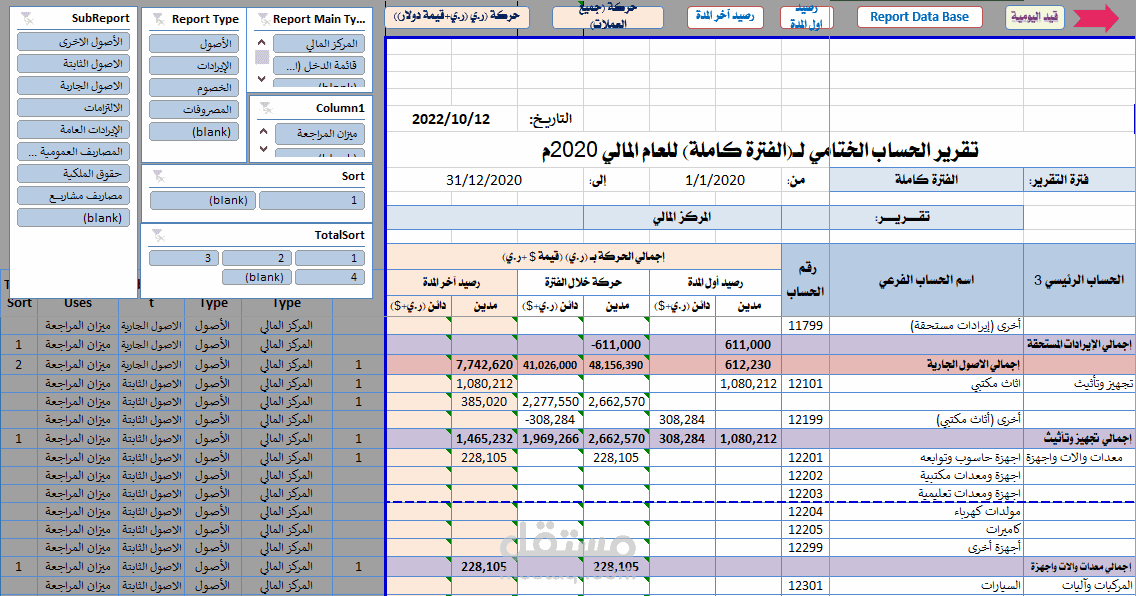Select the start date cell 1/1/2020
The image size is (1136, 596).
tap(715, 180)
